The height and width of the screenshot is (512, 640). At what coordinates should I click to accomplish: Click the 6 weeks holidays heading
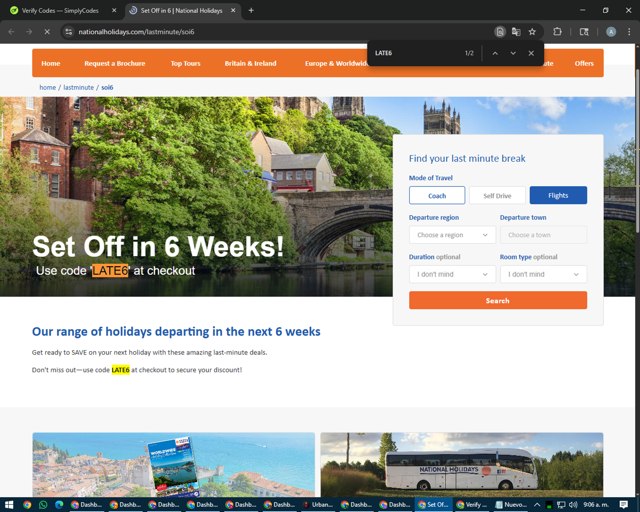176,332
